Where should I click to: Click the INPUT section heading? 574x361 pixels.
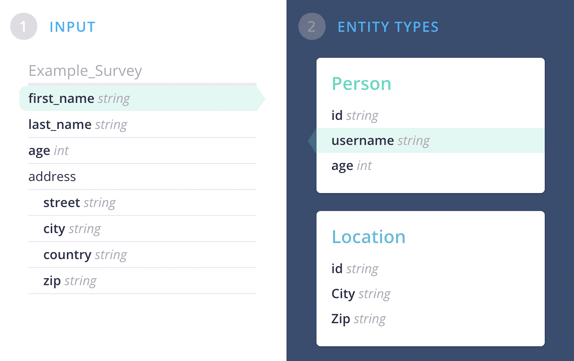point(72,27)
